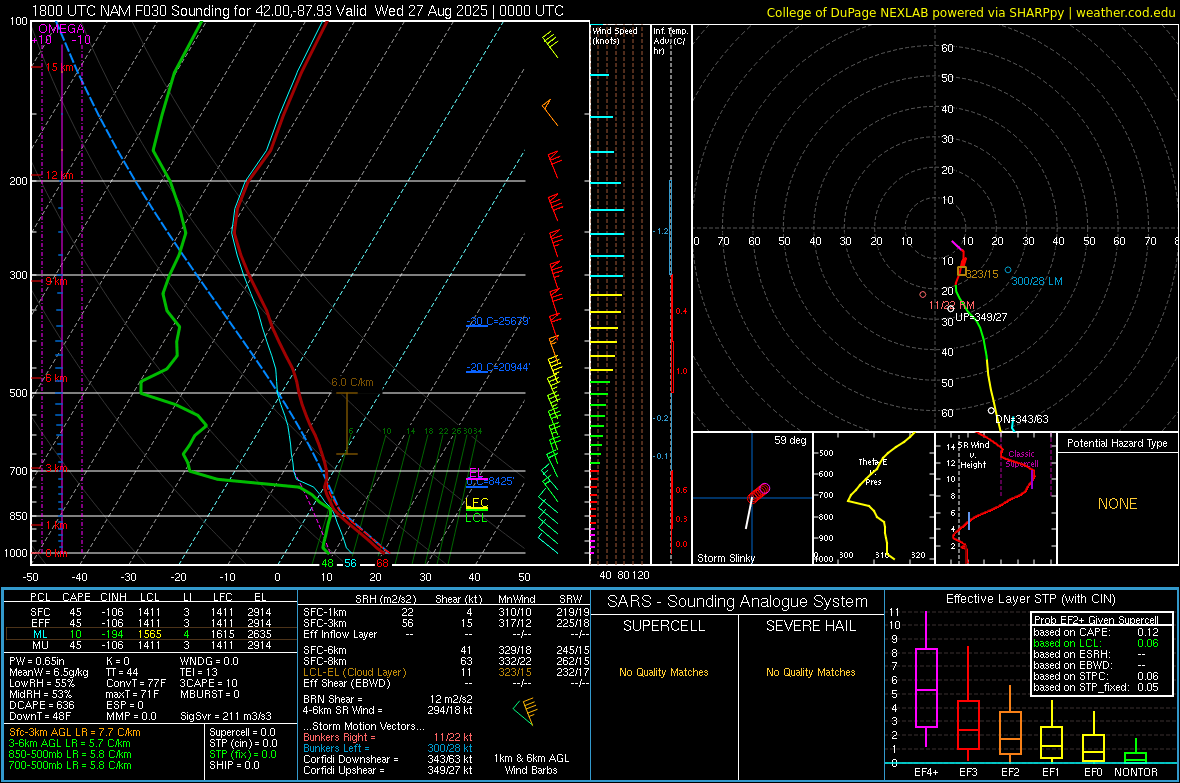Click the green LCL label on the skew-T

[476, 518]
